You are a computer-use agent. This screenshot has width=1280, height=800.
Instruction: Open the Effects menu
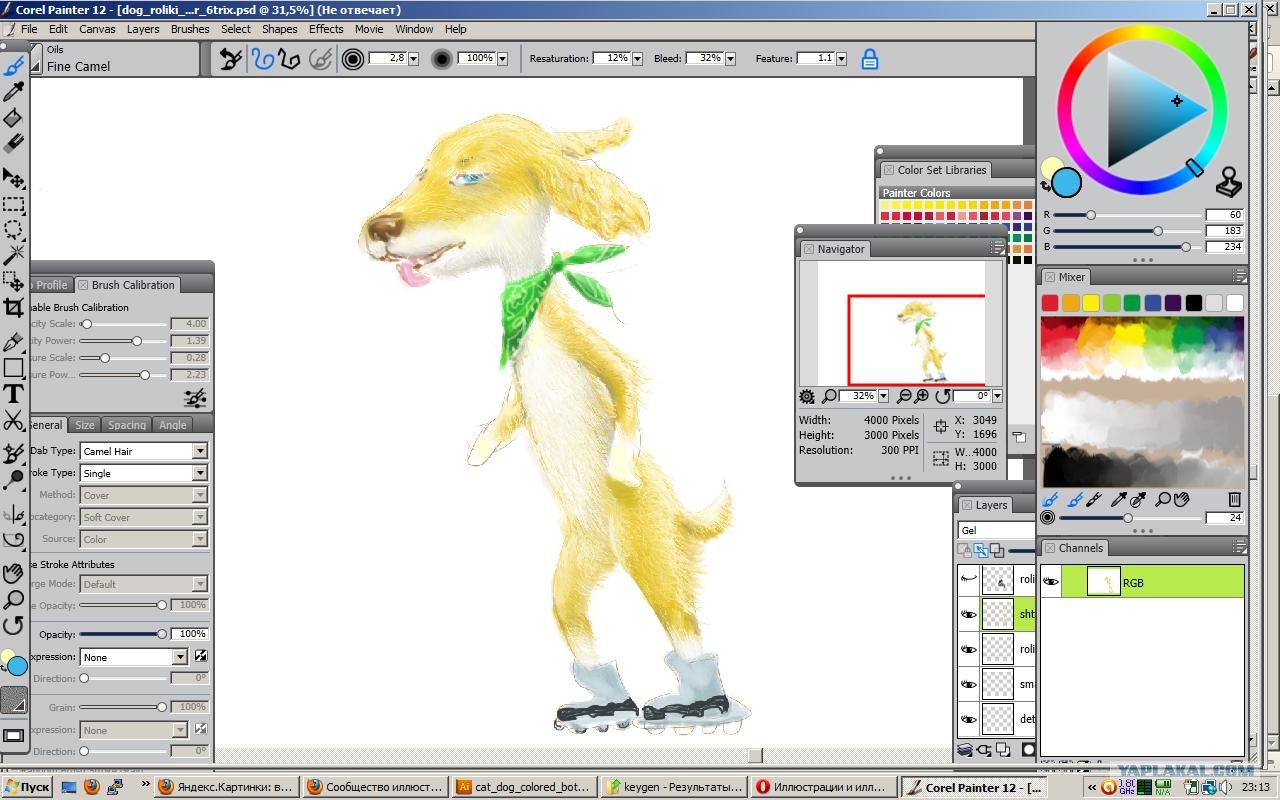tap(326, 29)
